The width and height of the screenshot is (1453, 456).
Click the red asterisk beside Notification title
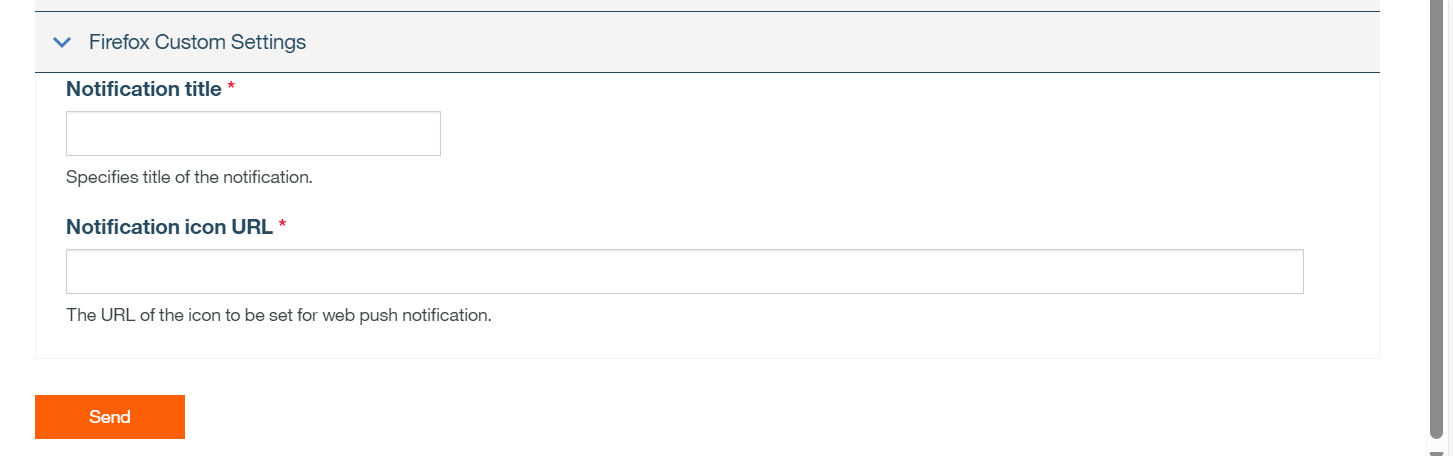pos(231,89)
